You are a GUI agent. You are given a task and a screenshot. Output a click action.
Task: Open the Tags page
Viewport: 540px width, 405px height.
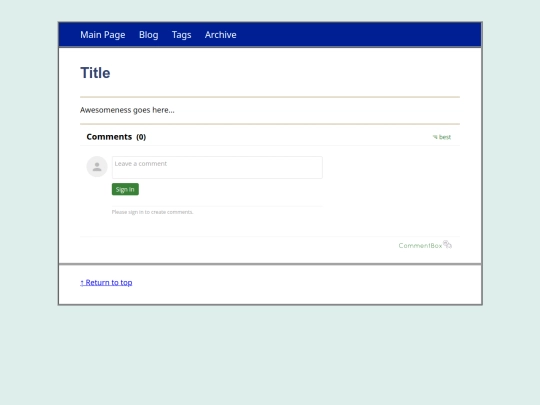[x=181, y=35]
